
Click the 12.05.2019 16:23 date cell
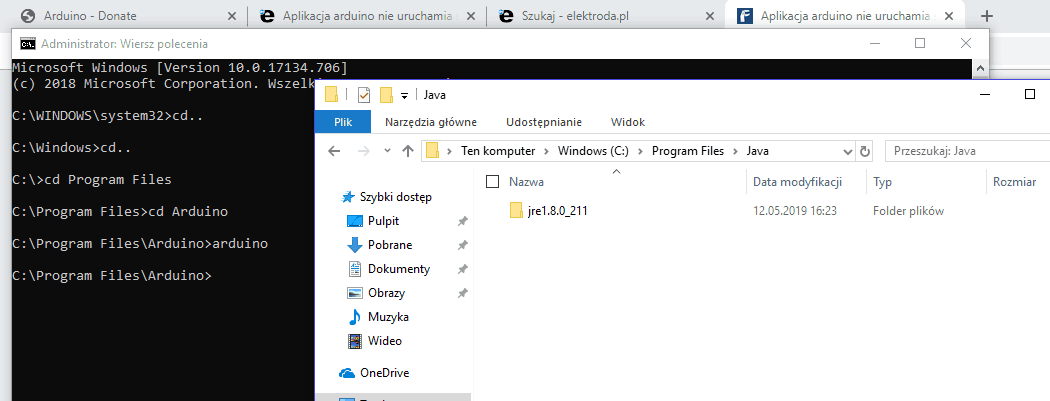(795, 211)
